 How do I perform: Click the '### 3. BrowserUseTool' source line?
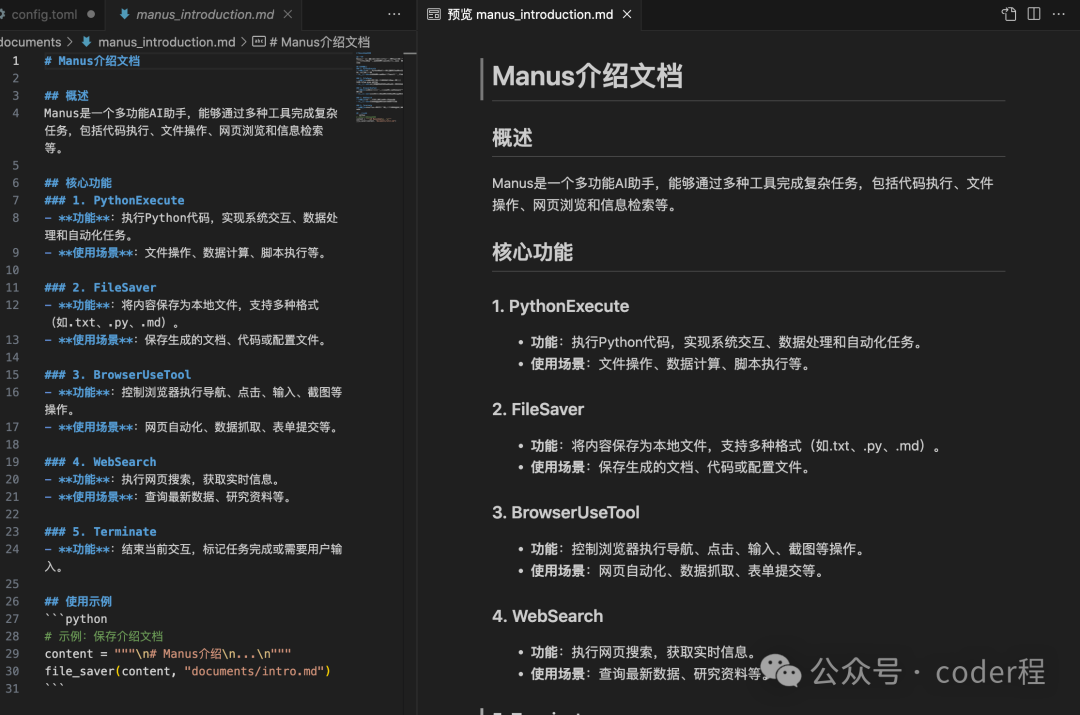coord(118,375)
